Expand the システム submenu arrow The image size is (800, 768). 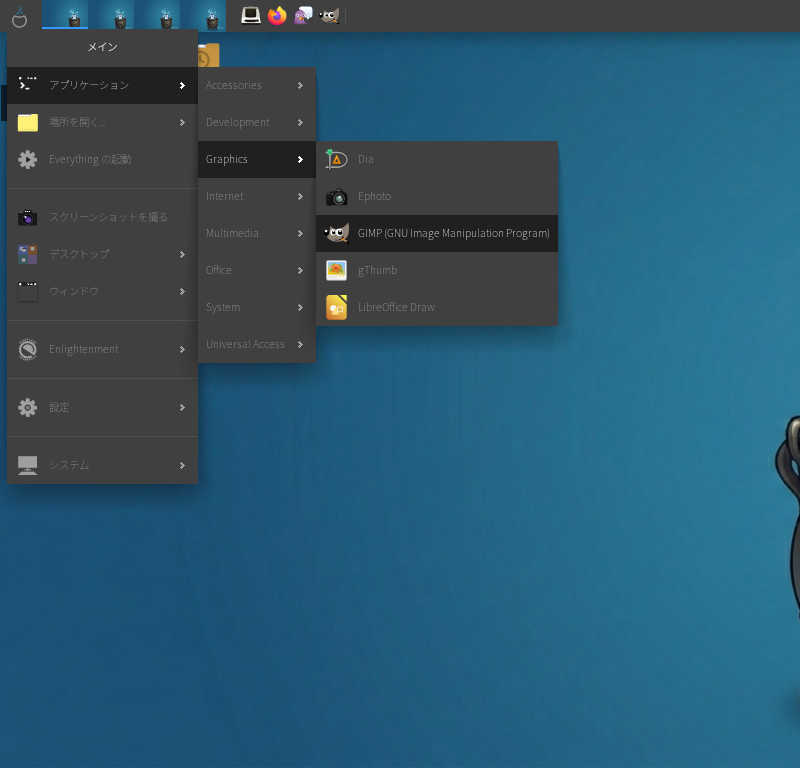pyautogui.click(x=182, y=465)
